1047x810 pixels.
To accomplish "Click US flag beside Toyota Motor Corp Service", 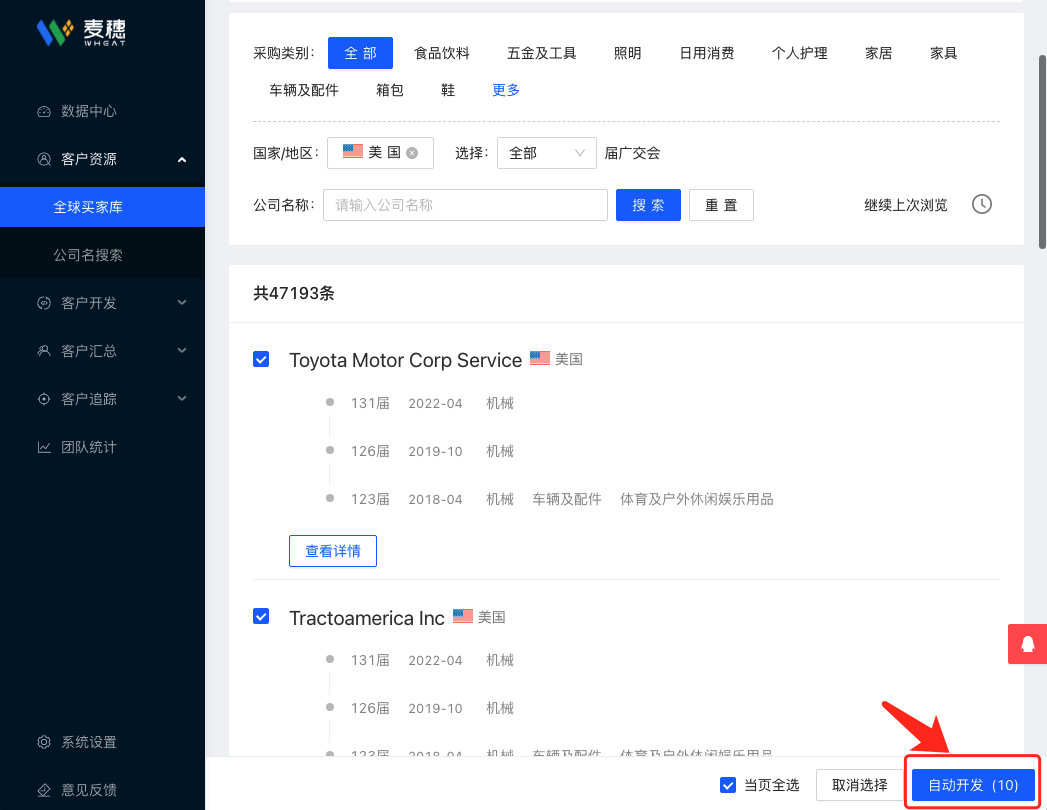I will click(x=540, y=359).
